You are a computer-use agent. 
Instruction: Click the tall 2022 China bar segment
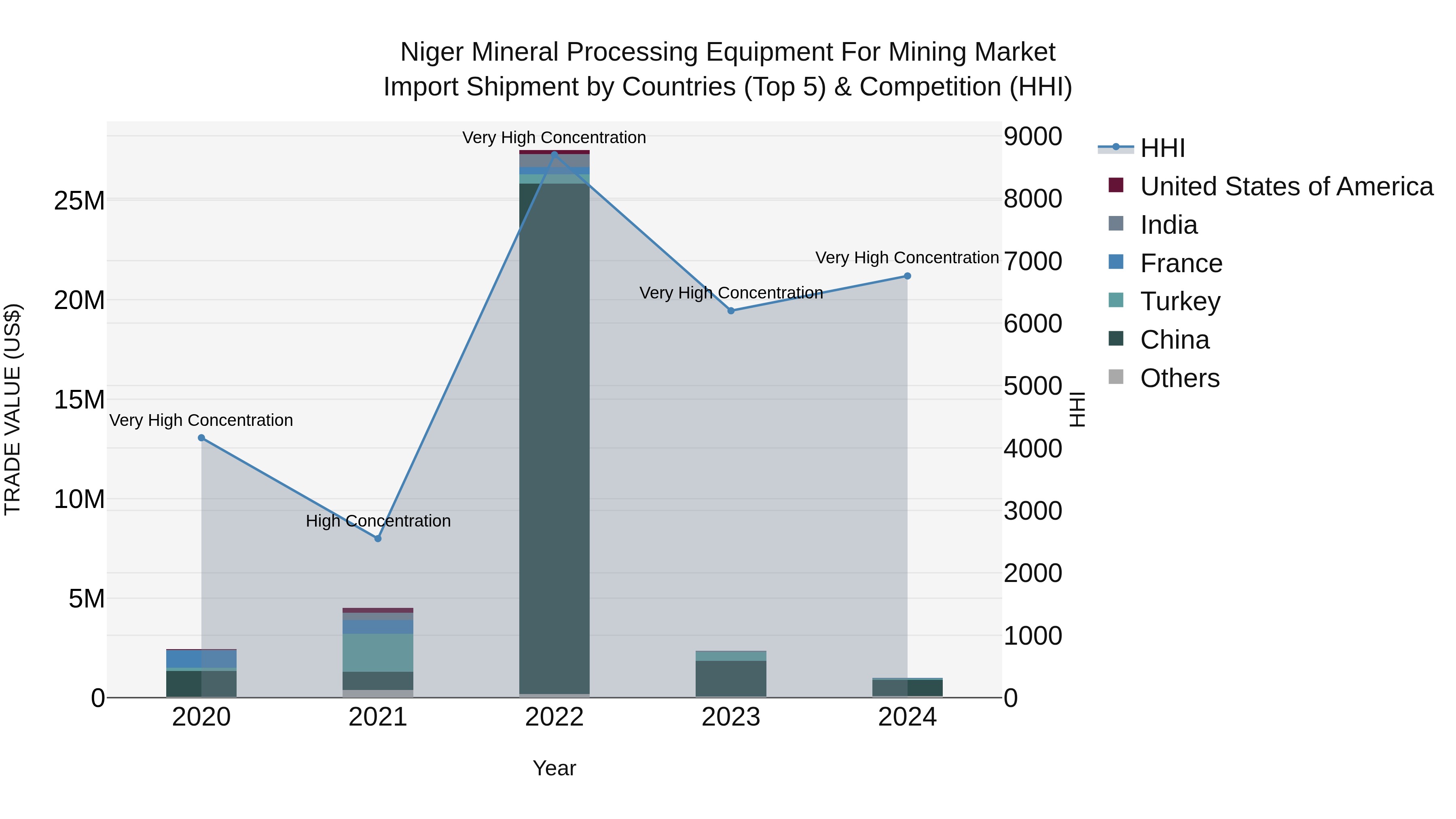pos(554,438)
